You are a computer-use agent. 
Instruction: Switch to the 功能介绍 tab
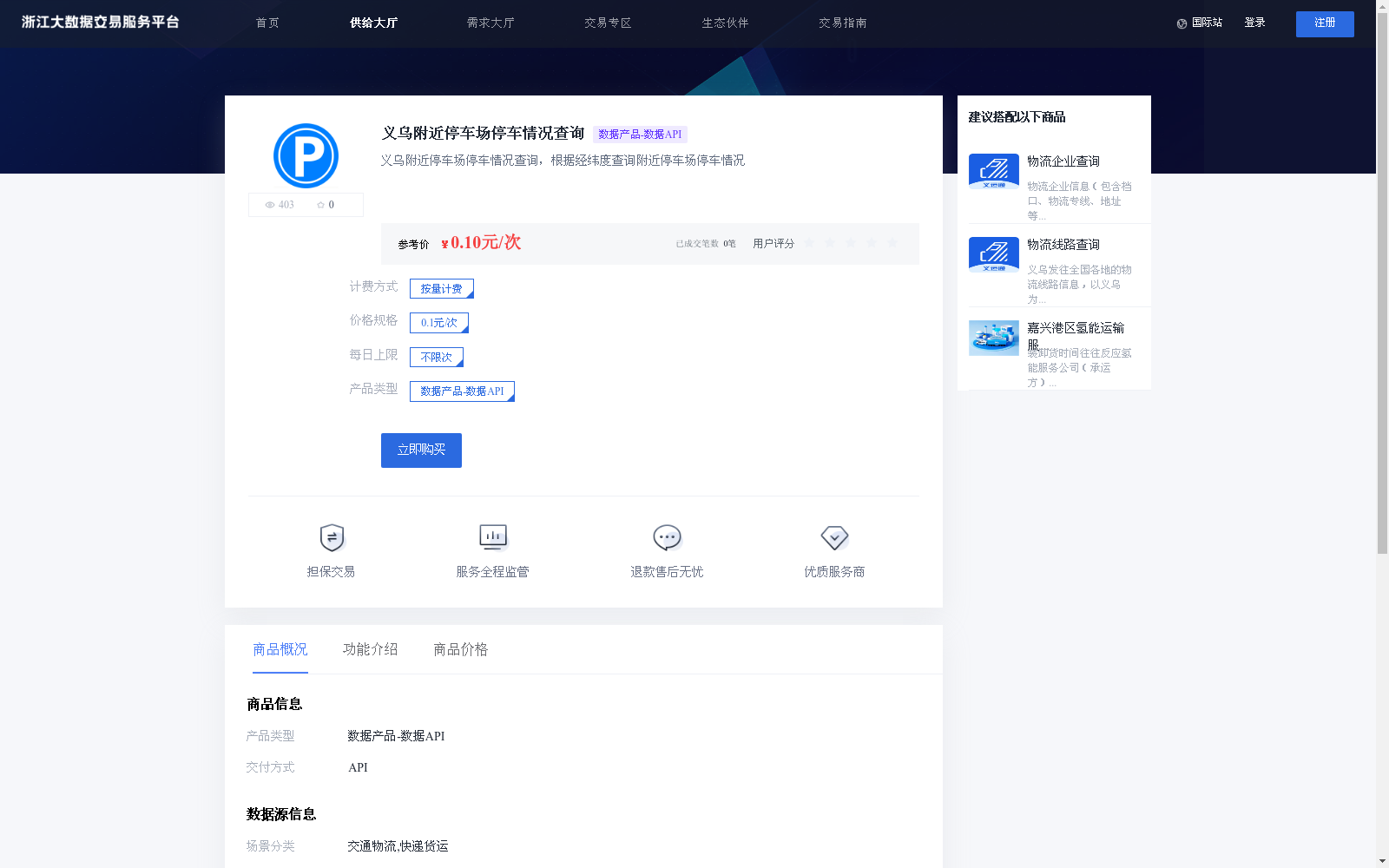pos(371,649)
